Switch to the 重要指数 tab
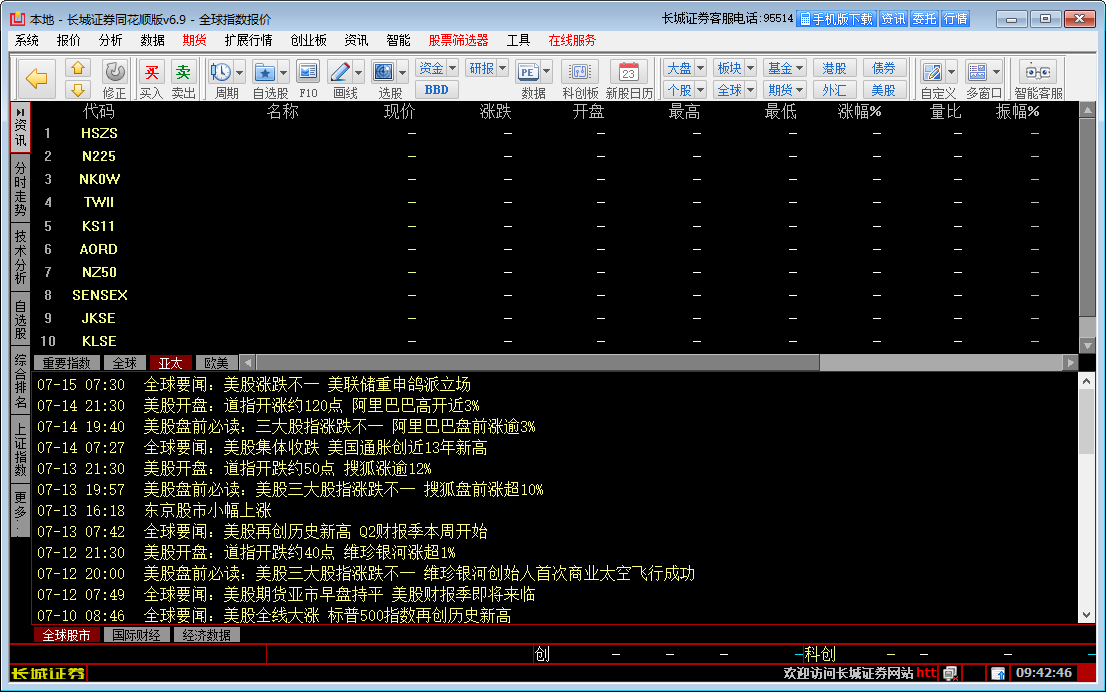Viewport: 1106px width, 692px height. click(x=66, y=363)
